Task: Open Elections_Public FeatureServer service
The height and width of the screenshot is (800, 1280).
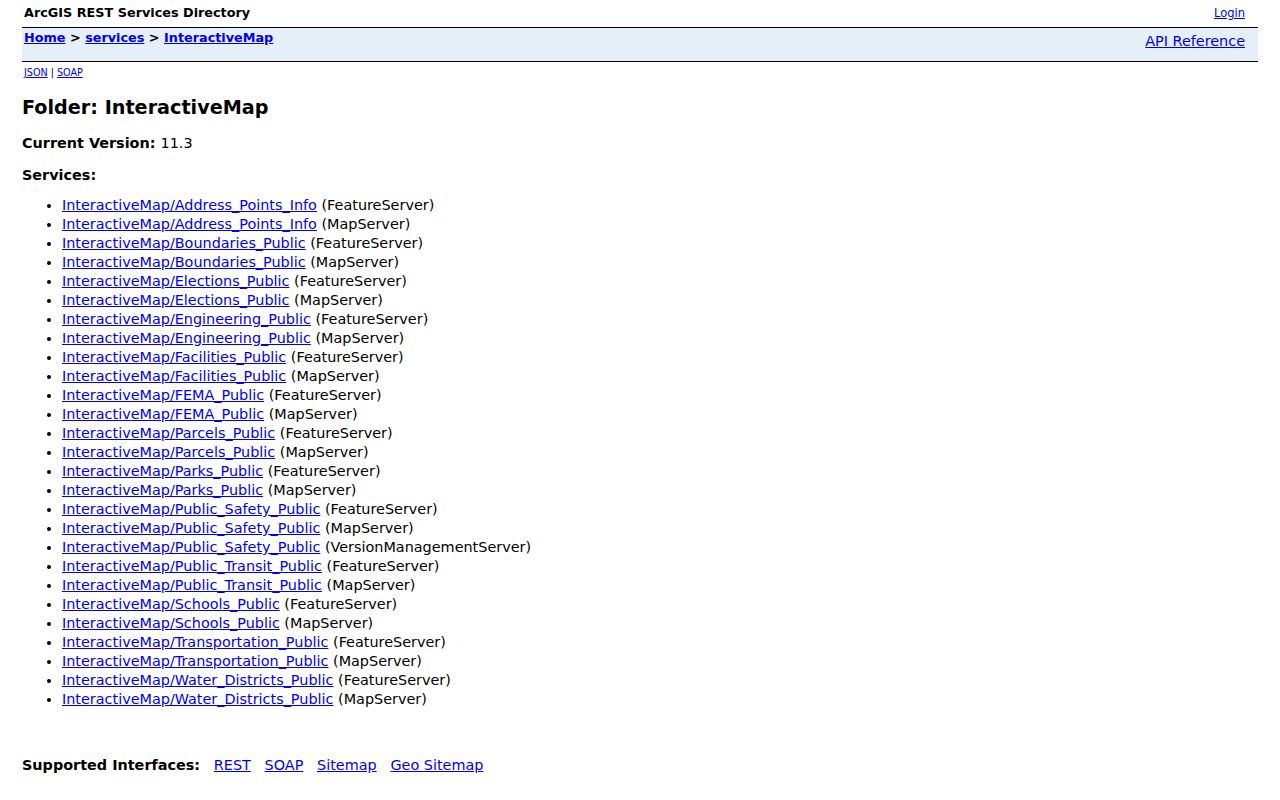Action: pyautogui.click(x=176, y=281)
